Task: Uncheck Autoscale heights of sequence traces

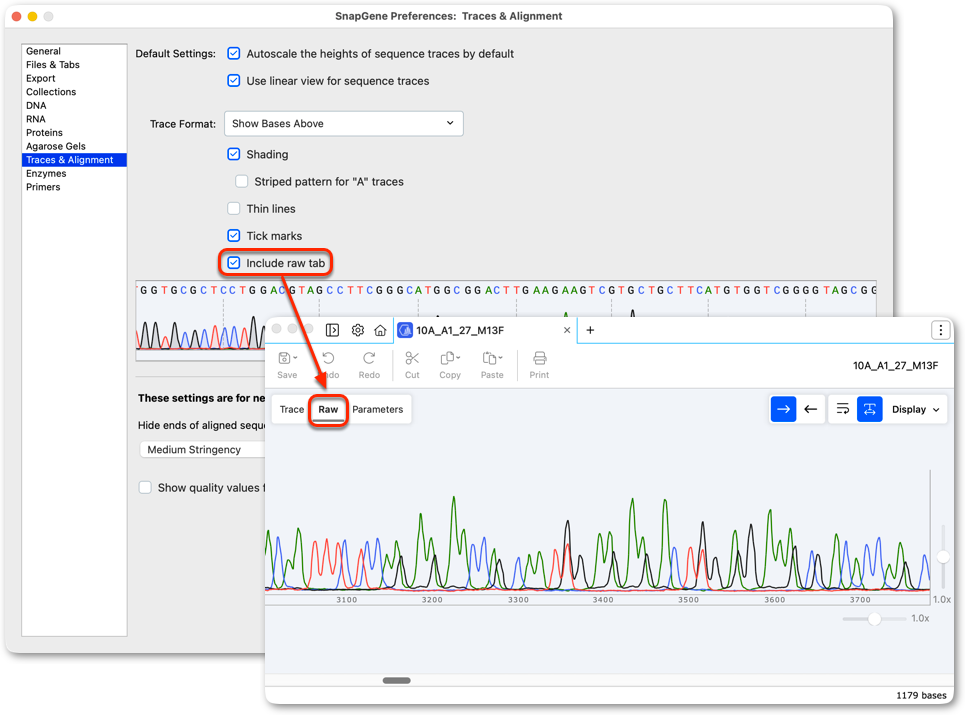Action: tap(234, 54)
